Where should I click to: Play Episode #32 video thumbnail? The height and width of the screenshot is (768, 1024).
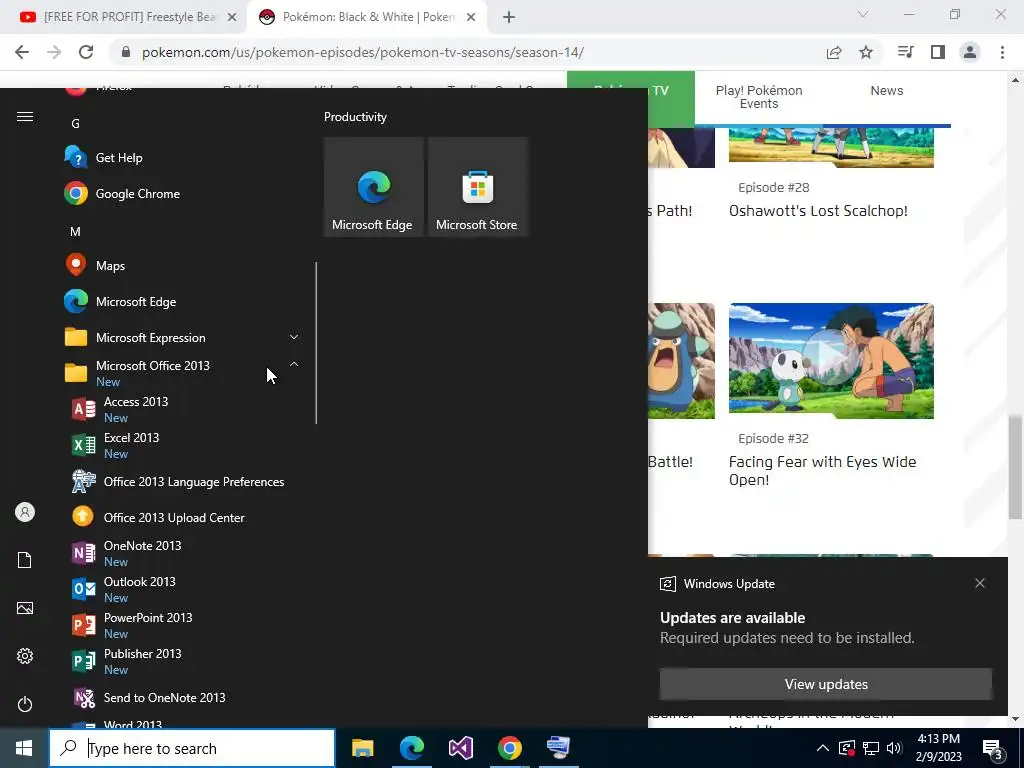click(831, 360)
